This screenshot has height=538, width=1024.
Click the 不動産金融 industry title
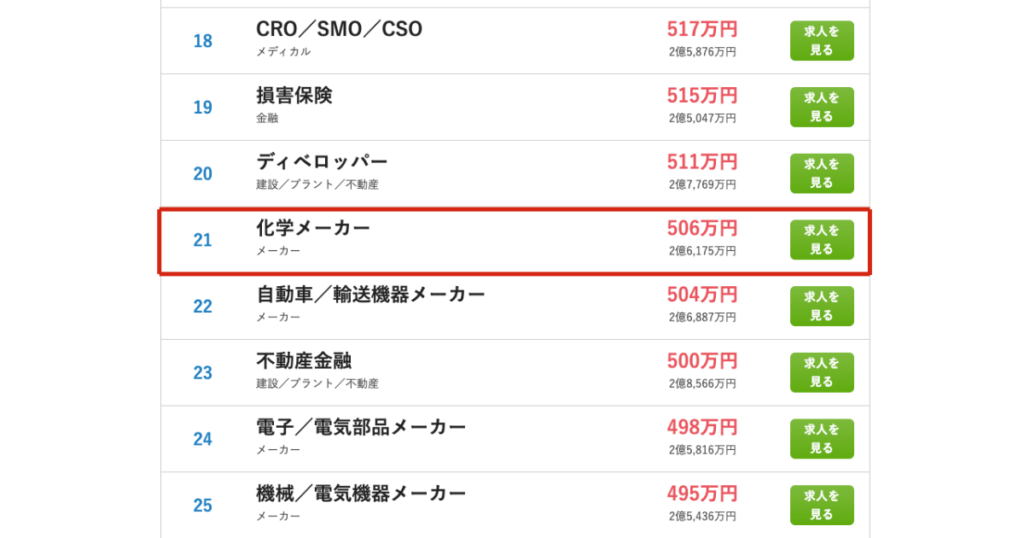click(304, 361)
